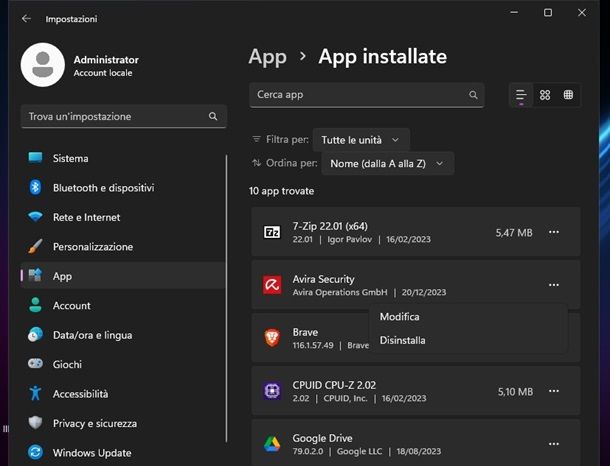Open the Tutte le unità filter dropdown
This screenshot has height=466, width=610.
click(361, 140)
